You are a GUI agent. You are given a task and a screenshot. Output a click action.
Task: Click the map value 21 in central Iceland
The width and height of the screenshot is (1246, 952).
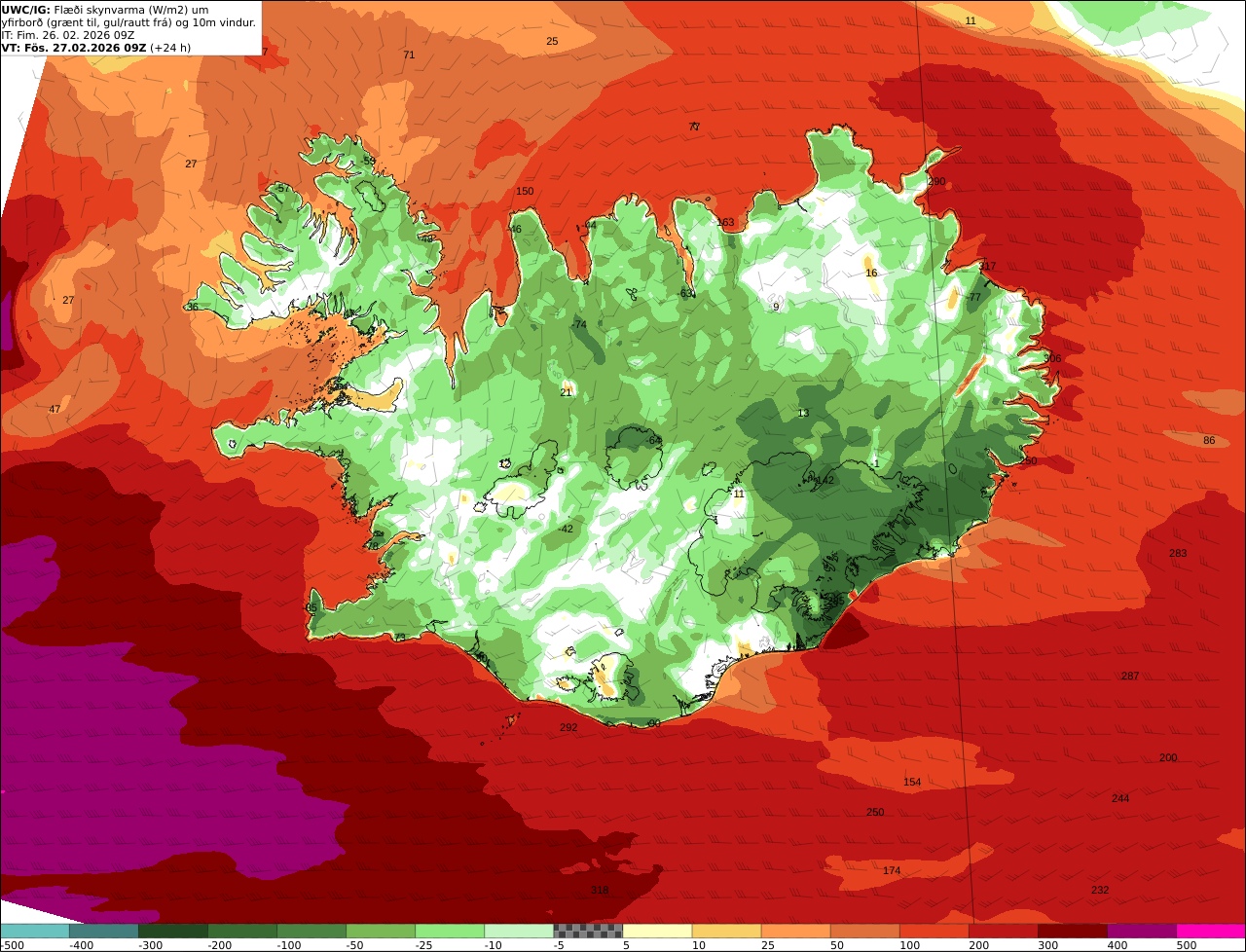click(566, 393)
